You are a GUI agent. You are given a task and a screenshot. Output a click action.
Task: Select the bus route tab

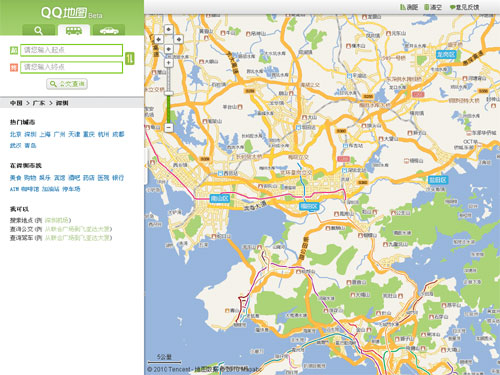(74, 30)
